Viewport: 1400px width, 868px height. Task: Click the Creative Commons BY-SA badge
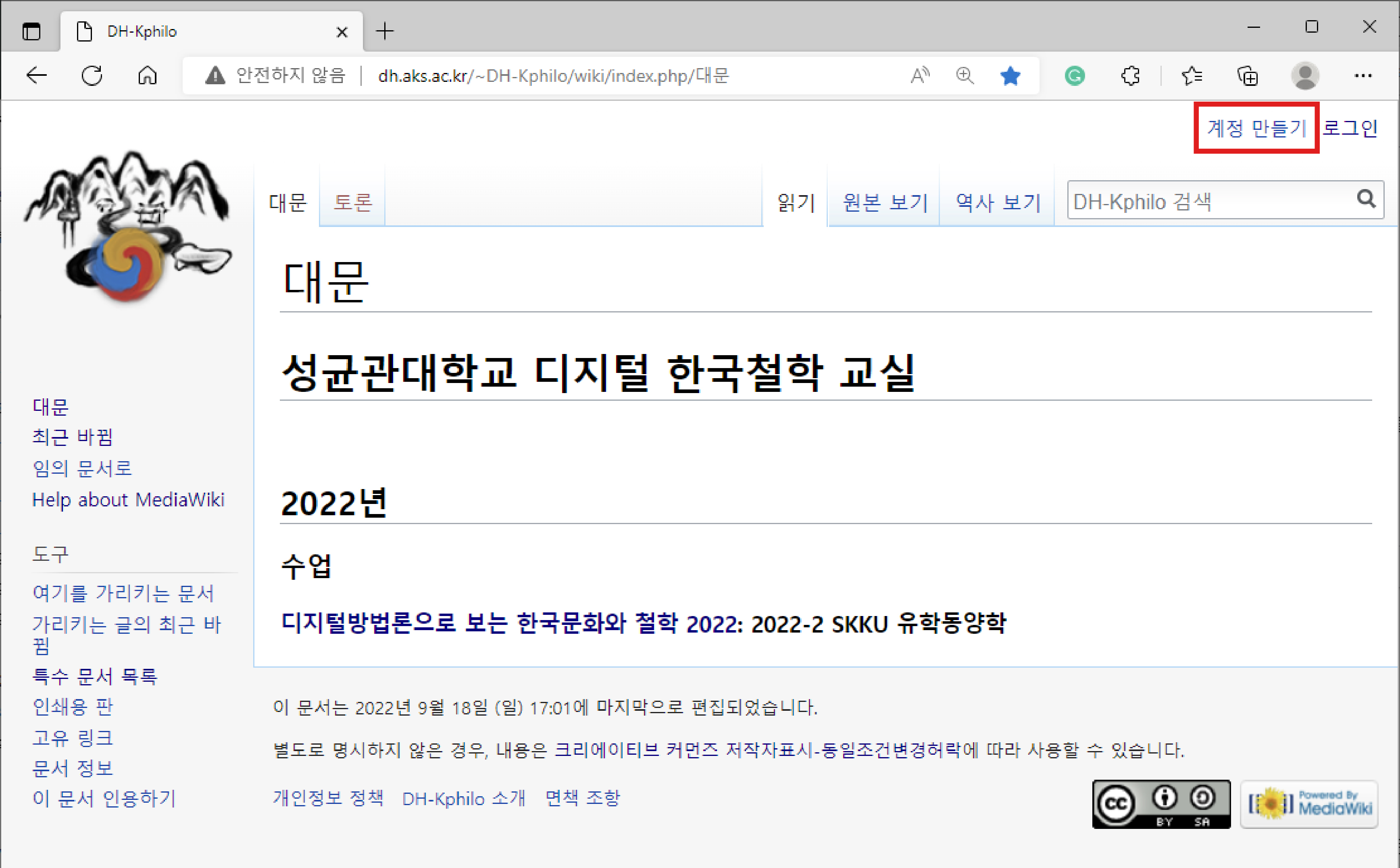tap(1160, 804)
